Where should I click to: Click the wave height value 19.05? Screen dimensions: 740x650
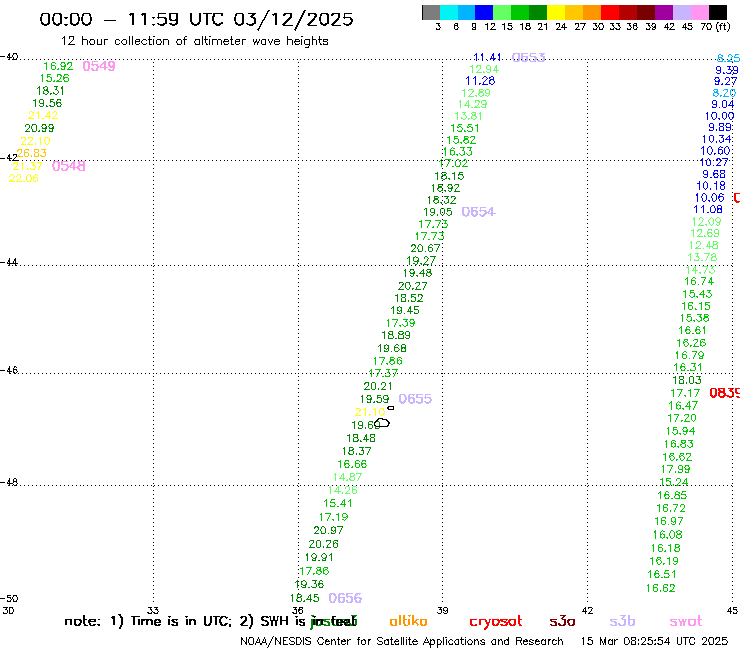(x=438, y=212)
